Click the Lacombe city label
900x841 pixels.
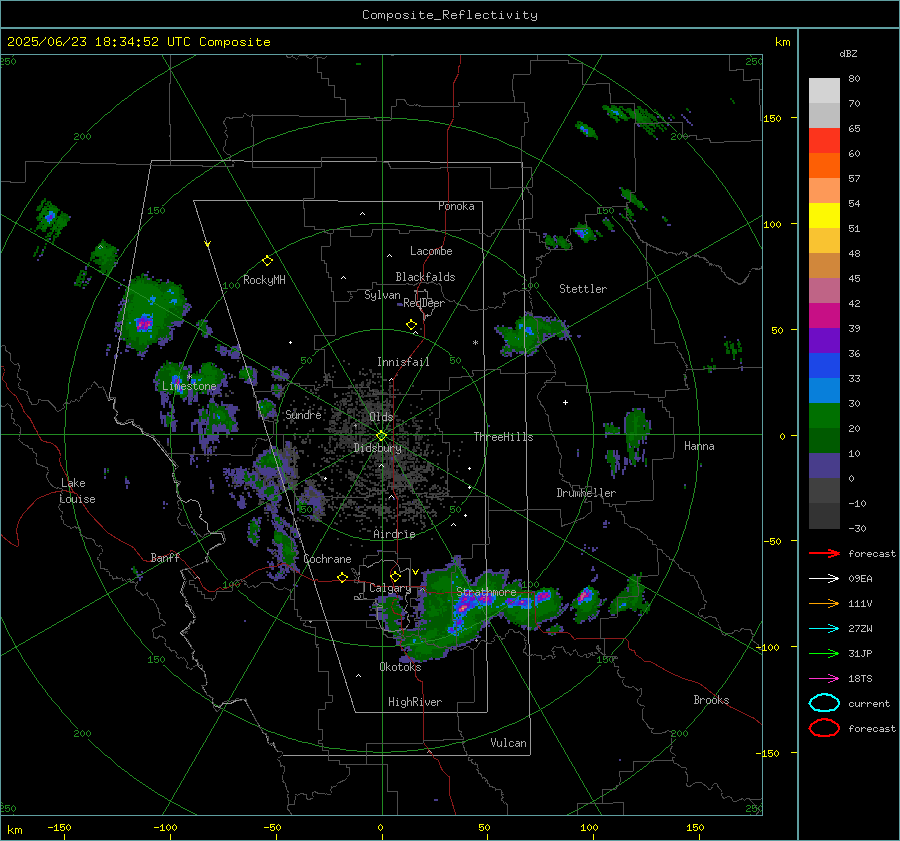click(x=431, y=251)
